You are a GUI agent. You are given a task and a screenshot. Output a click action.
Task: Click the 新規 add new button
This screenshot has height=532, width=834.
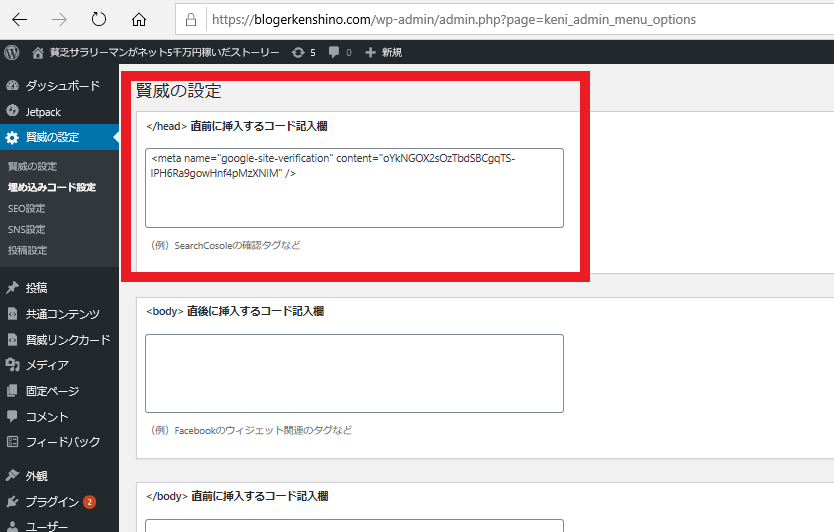coord(383,52)
